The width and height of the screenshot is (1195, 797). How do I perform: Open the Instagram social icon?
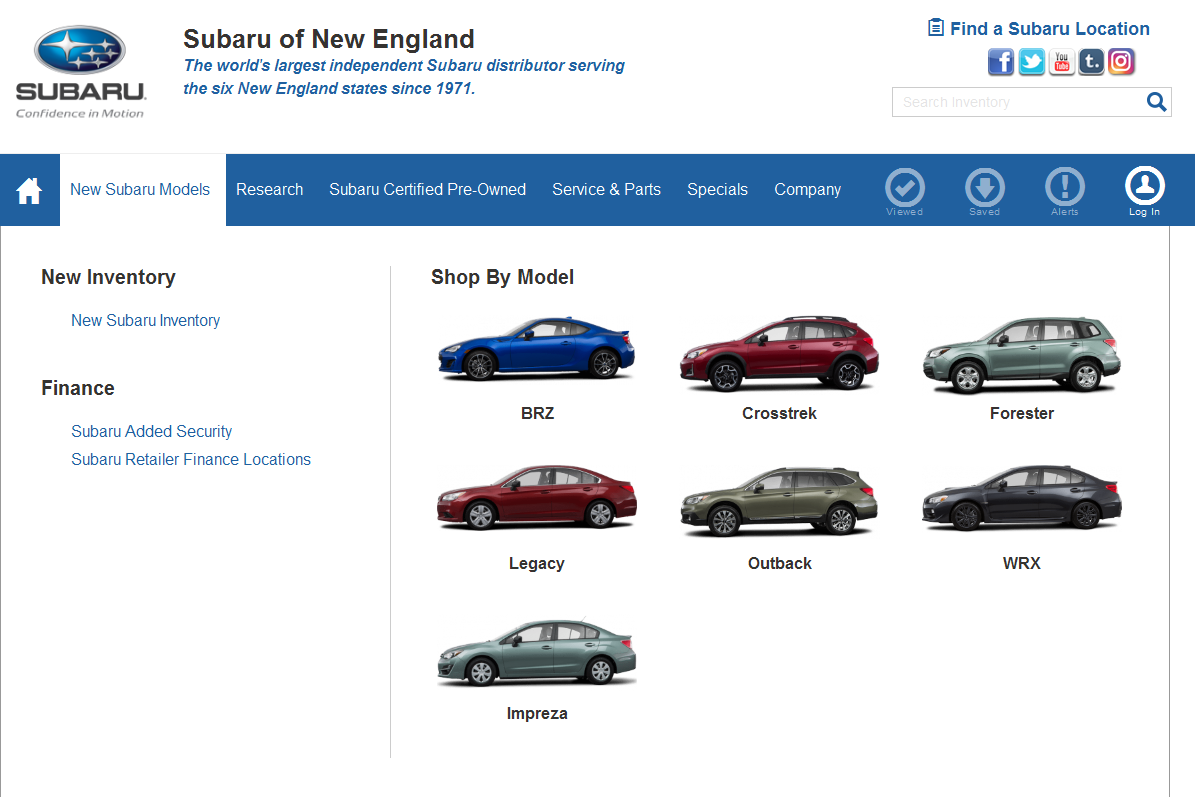[1121, 62]
